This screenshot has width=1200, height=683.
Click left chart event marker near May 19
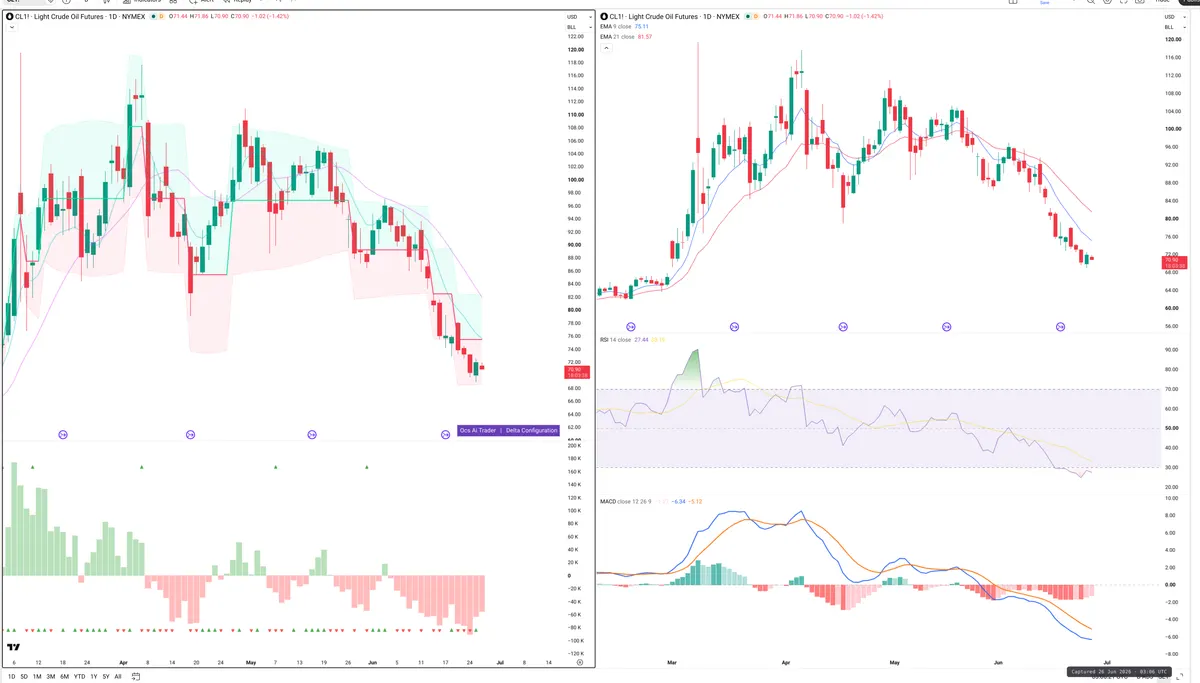[312, 434]
